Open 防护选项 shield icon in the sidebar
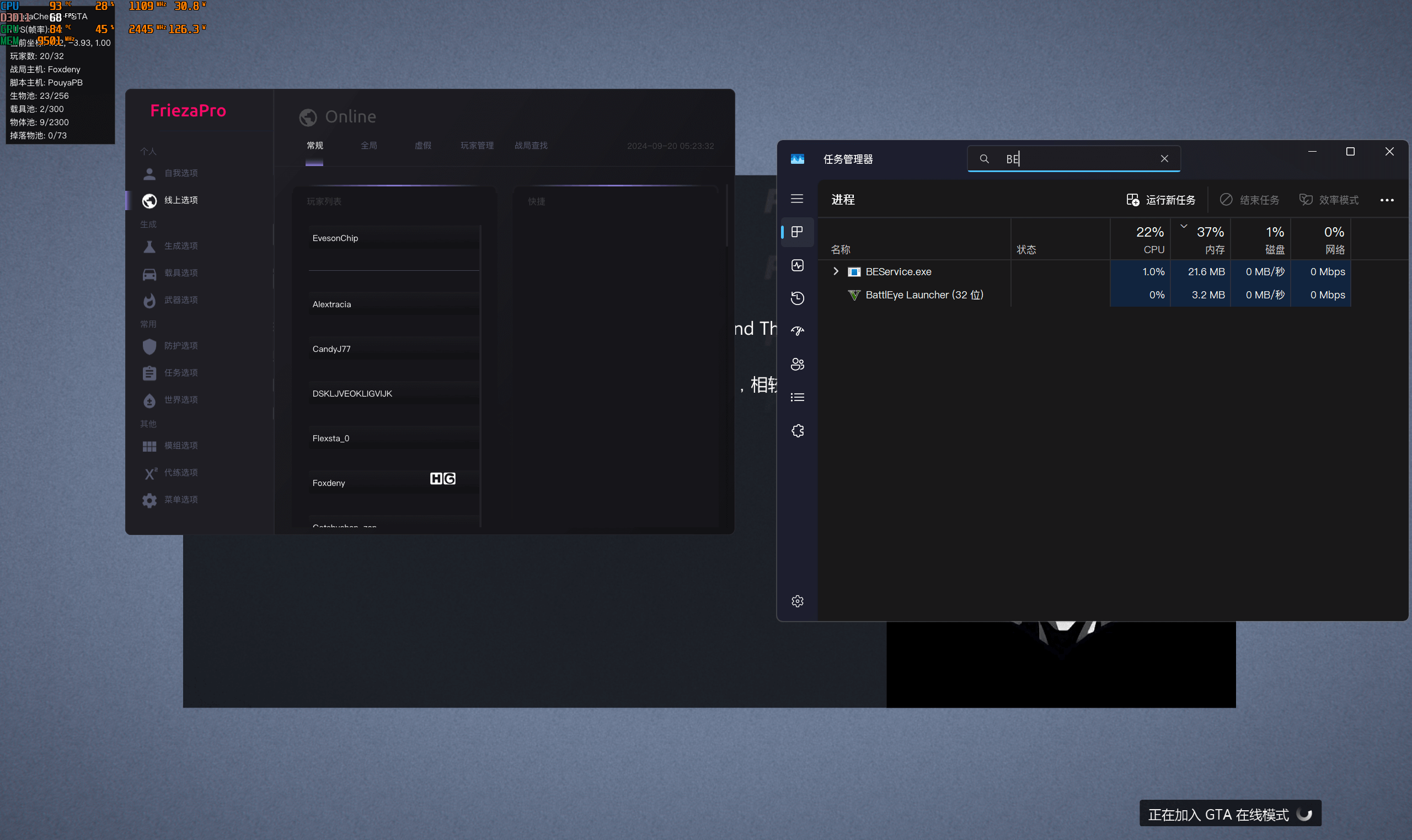The width and height of the screenshot is (1412, 840). (149, 346)
